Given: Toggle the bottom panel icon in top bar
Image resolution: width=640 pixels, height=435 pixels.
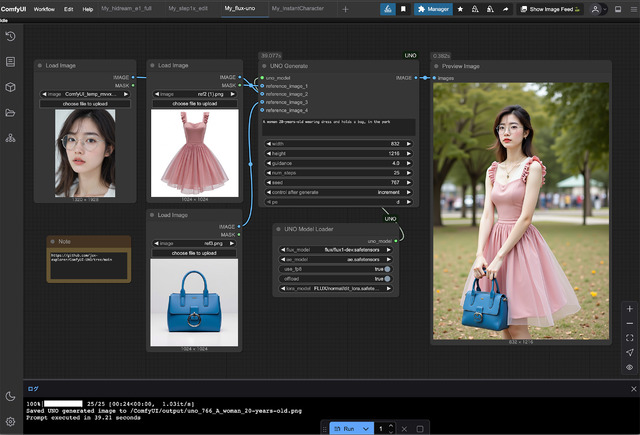Looking at the screenshot, I should (x=618, y=9).
